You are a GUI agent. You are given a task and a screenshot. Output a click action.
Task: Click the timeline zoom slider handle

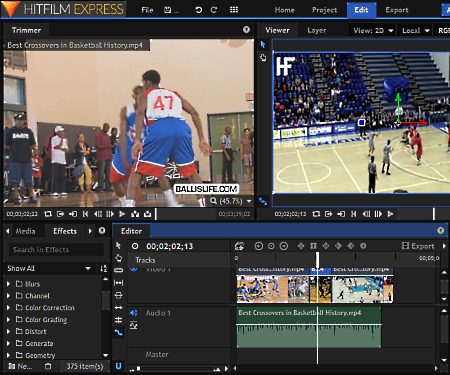click(138, 368)
